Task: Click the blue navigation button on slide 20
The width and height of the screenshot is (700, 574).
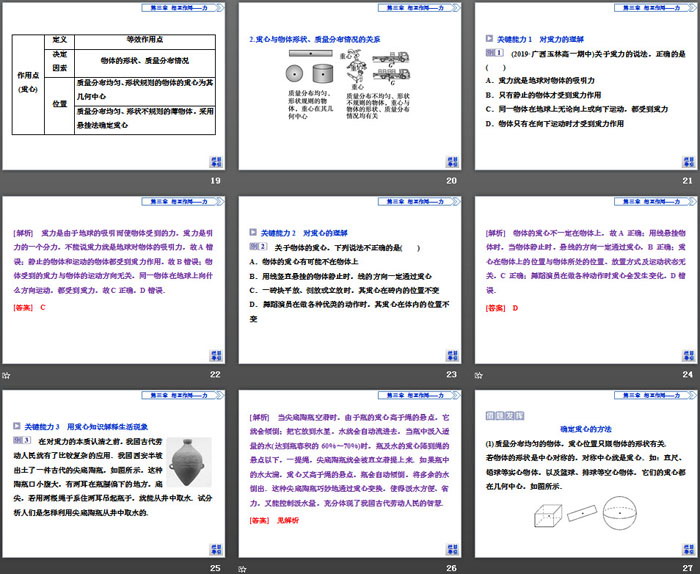Action: (451, 162)
